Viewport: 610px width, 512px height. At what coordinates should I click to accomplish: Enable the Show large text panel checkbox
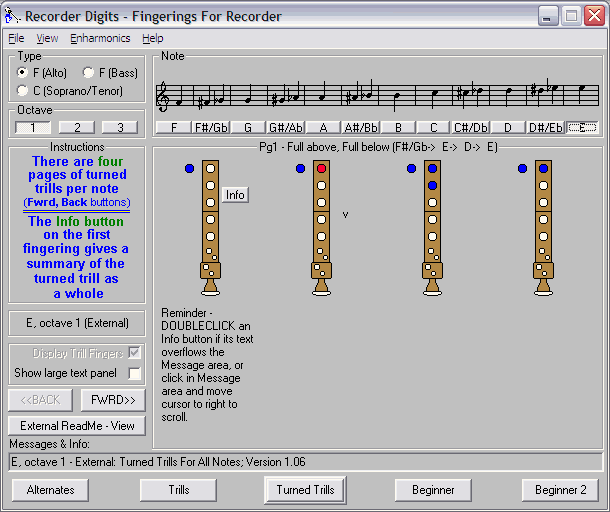(x=134, y=373)
